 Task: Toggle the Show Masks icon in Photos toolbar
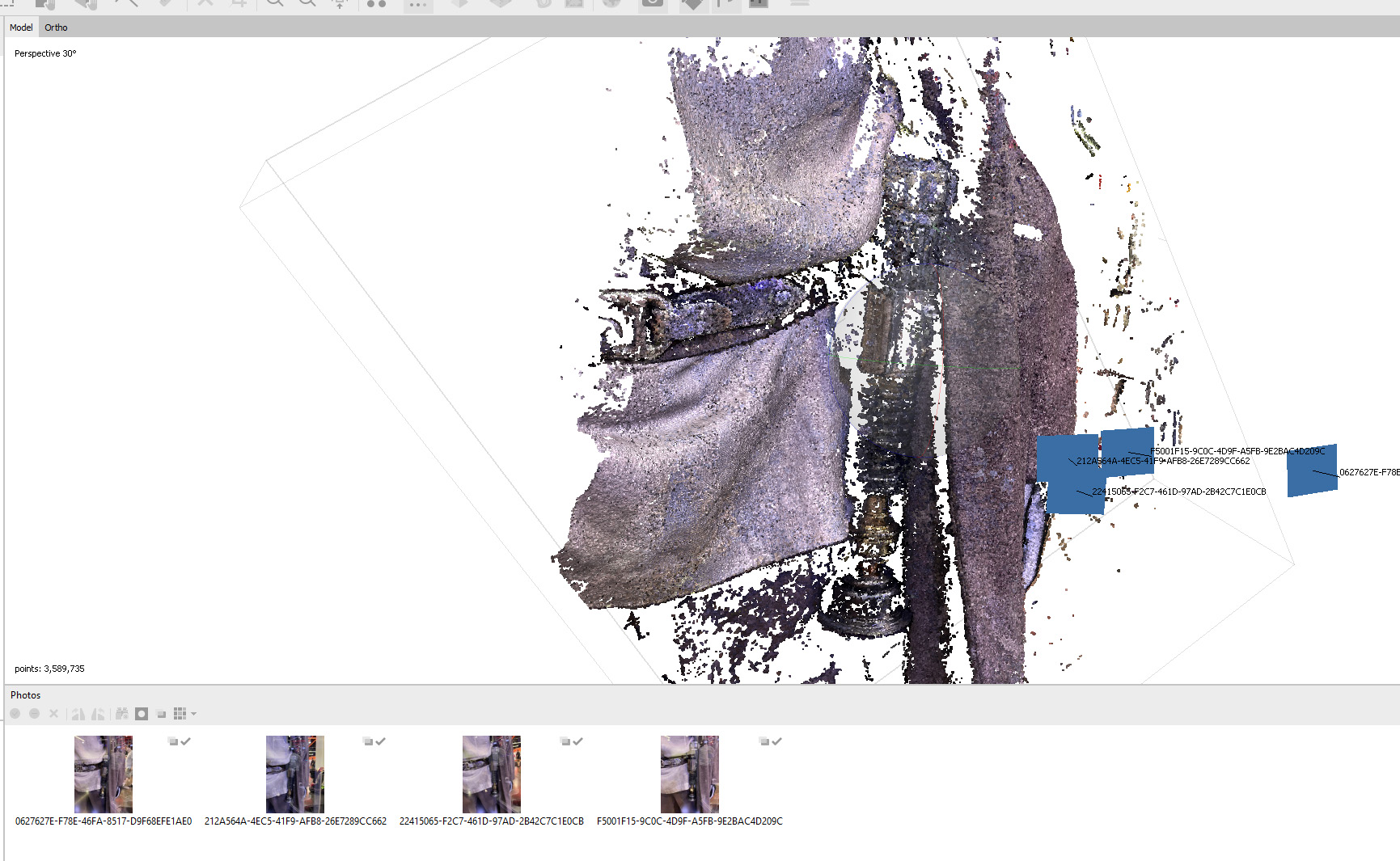[x=142, y=714]
